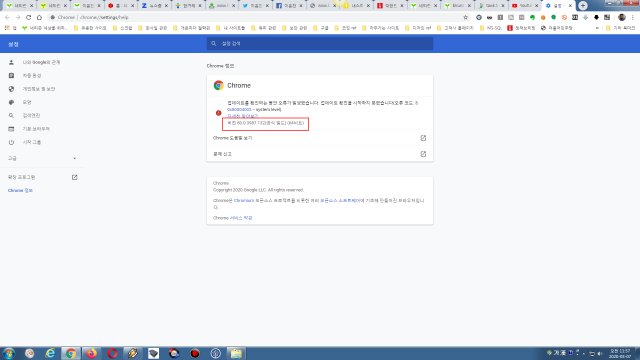Open the report issue external link icon
Viewport: 640px width, 360px height.
click(x=423, y=154)
